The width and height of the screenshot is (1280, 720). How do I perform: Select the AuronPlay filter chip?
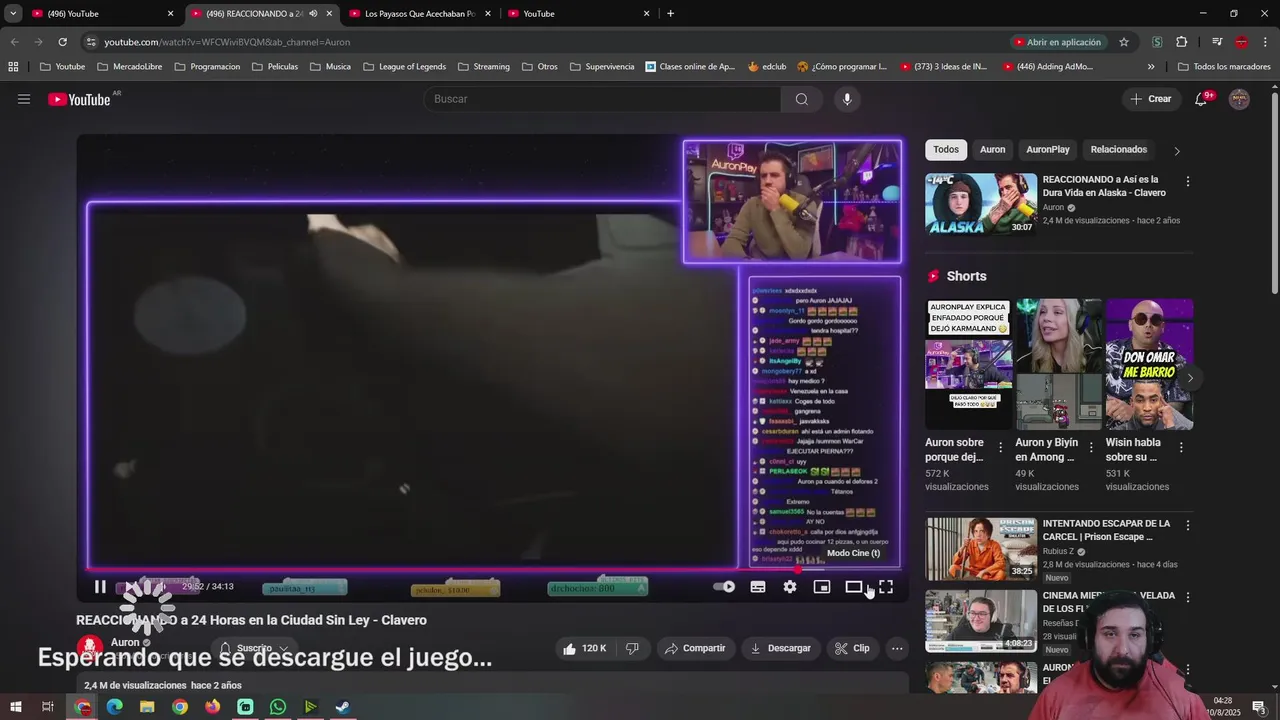[x=1048, y=150]
